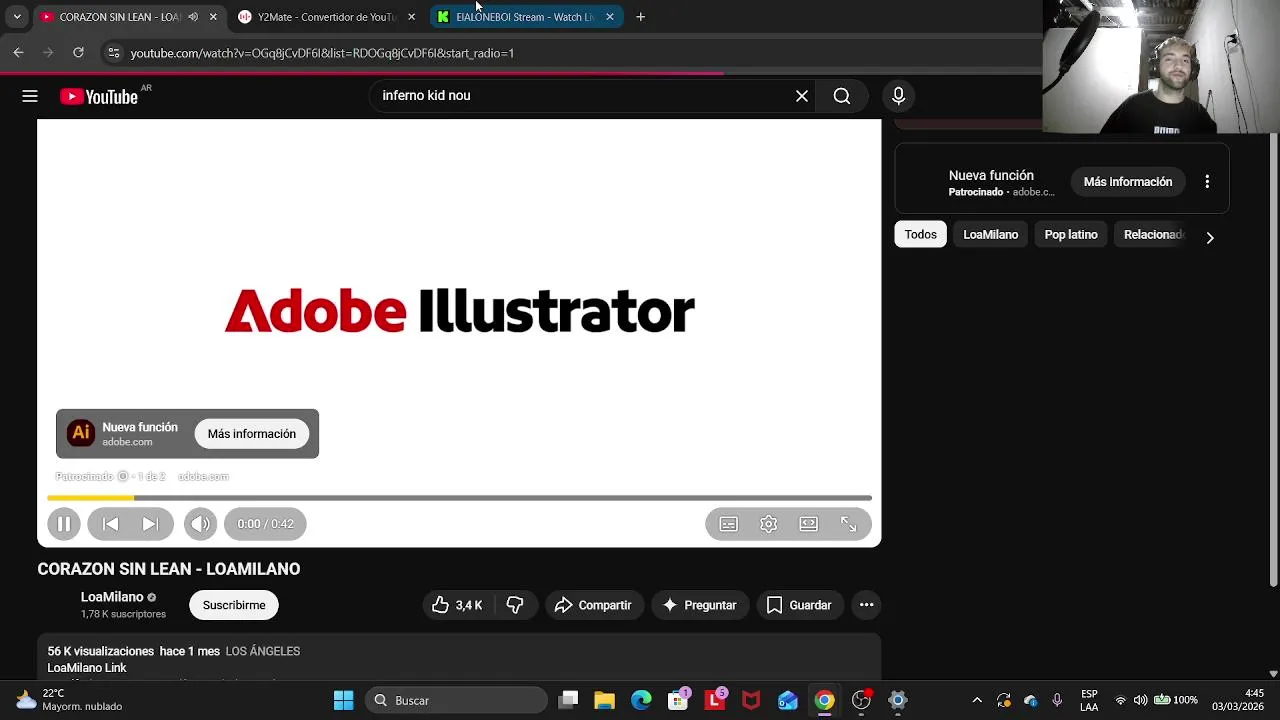
Task: Open File Explorer from the taskbar
Action: (604, 700)
